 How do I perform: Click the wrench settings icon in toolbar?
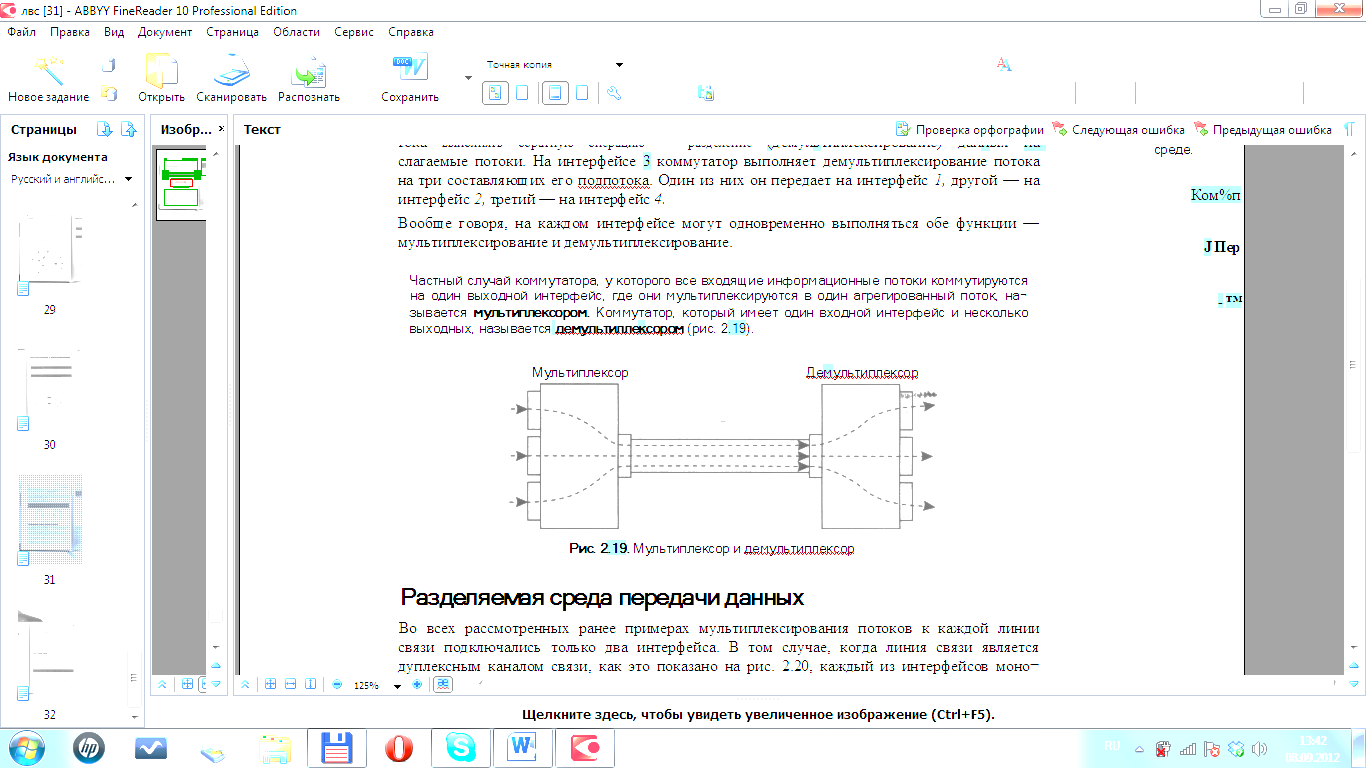(x=615, y=93)
